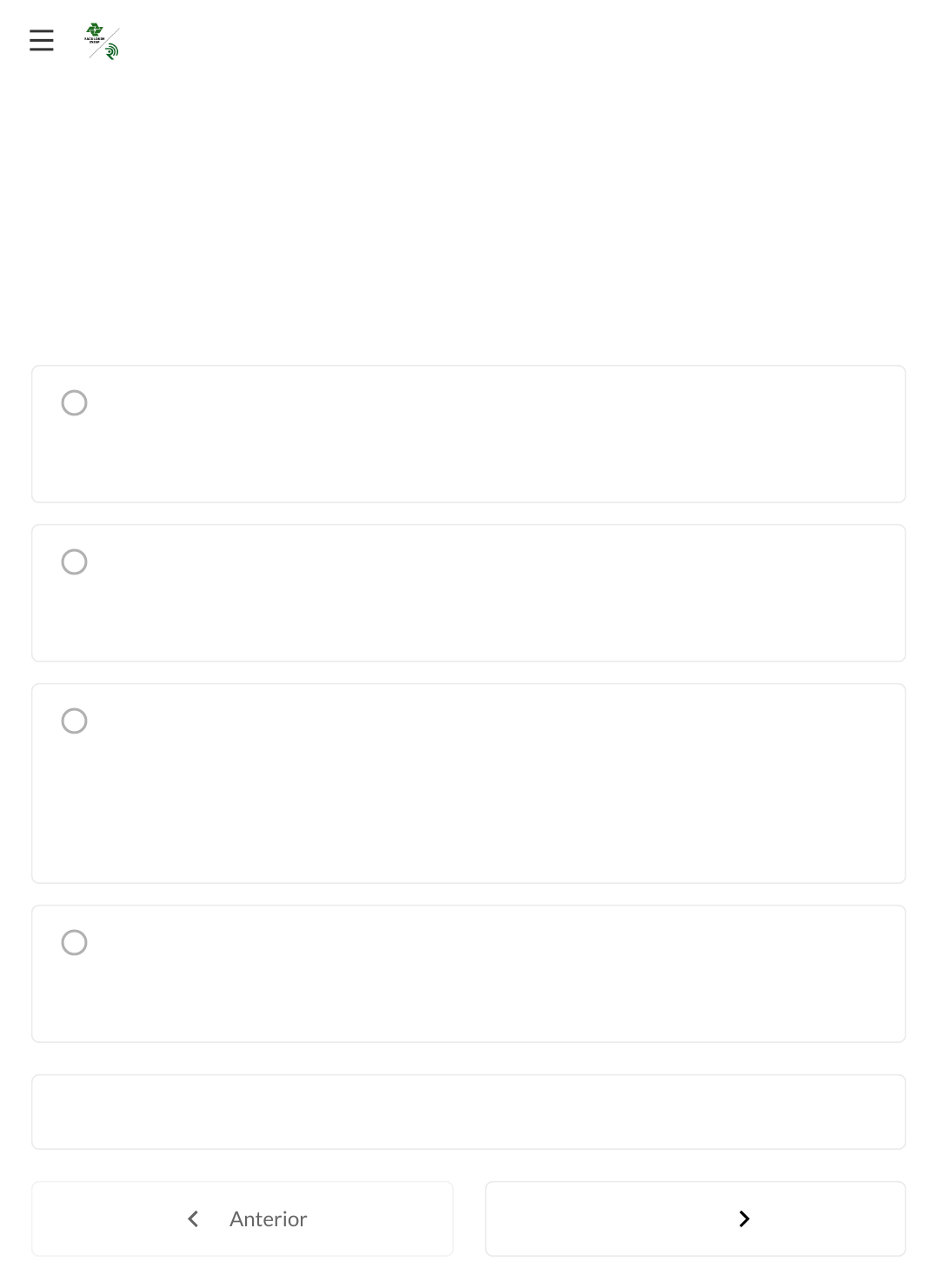Advance using the next question button

(695, 1219)
